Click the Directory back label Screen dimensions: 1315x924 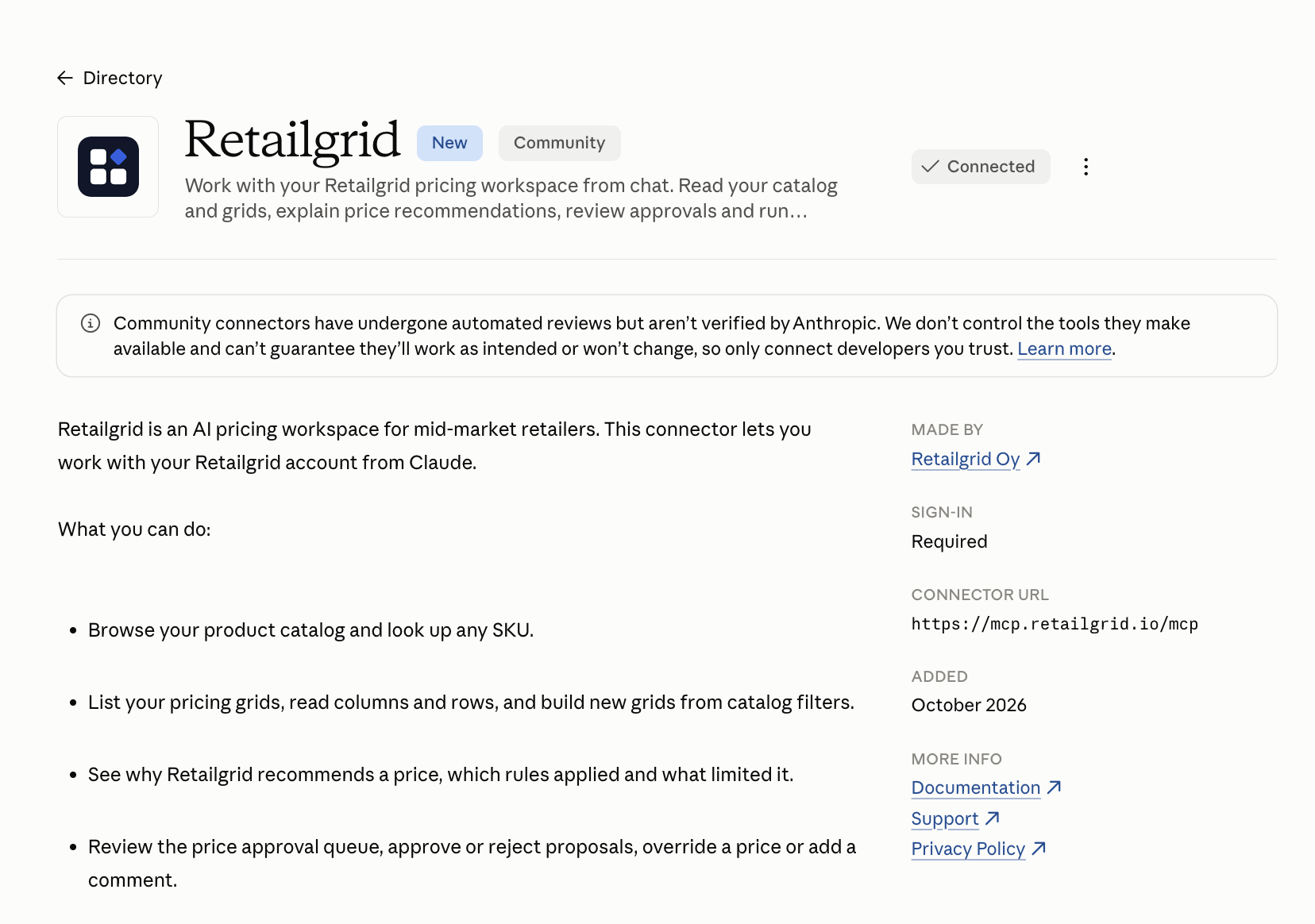coord(122,78)
